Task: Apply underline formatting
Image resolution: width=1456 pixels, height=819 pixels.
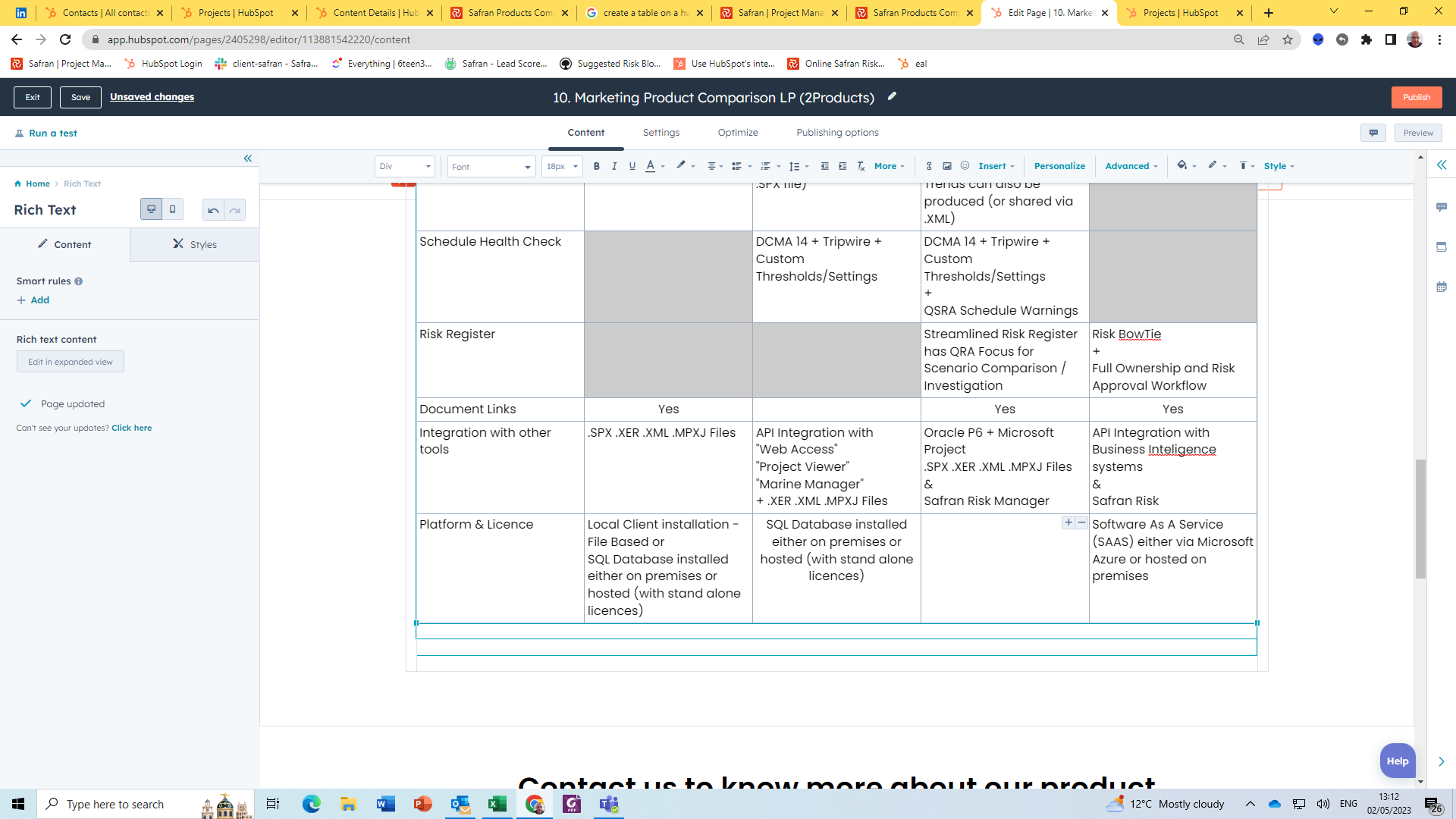Action: tap(632, 166)
